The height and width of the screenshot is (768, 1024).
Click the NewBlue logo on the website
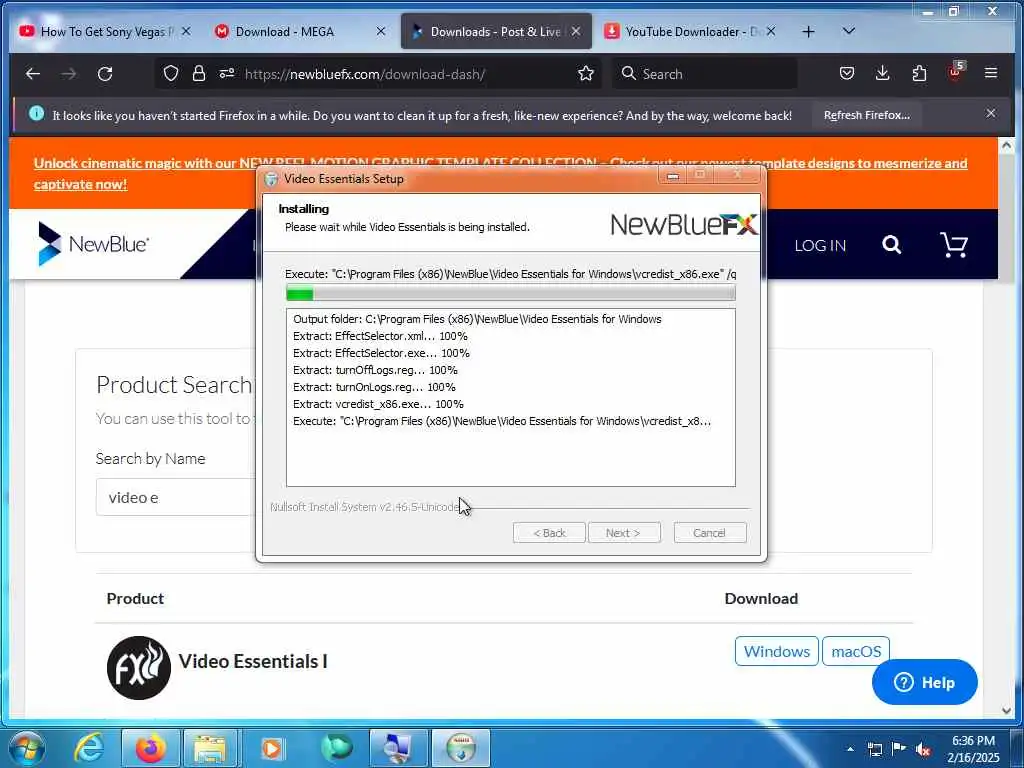(93, 244)
